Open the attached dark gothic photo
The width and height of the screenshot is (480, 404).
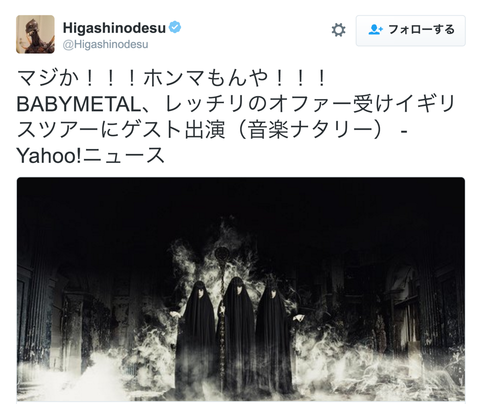tap(241, 289)
